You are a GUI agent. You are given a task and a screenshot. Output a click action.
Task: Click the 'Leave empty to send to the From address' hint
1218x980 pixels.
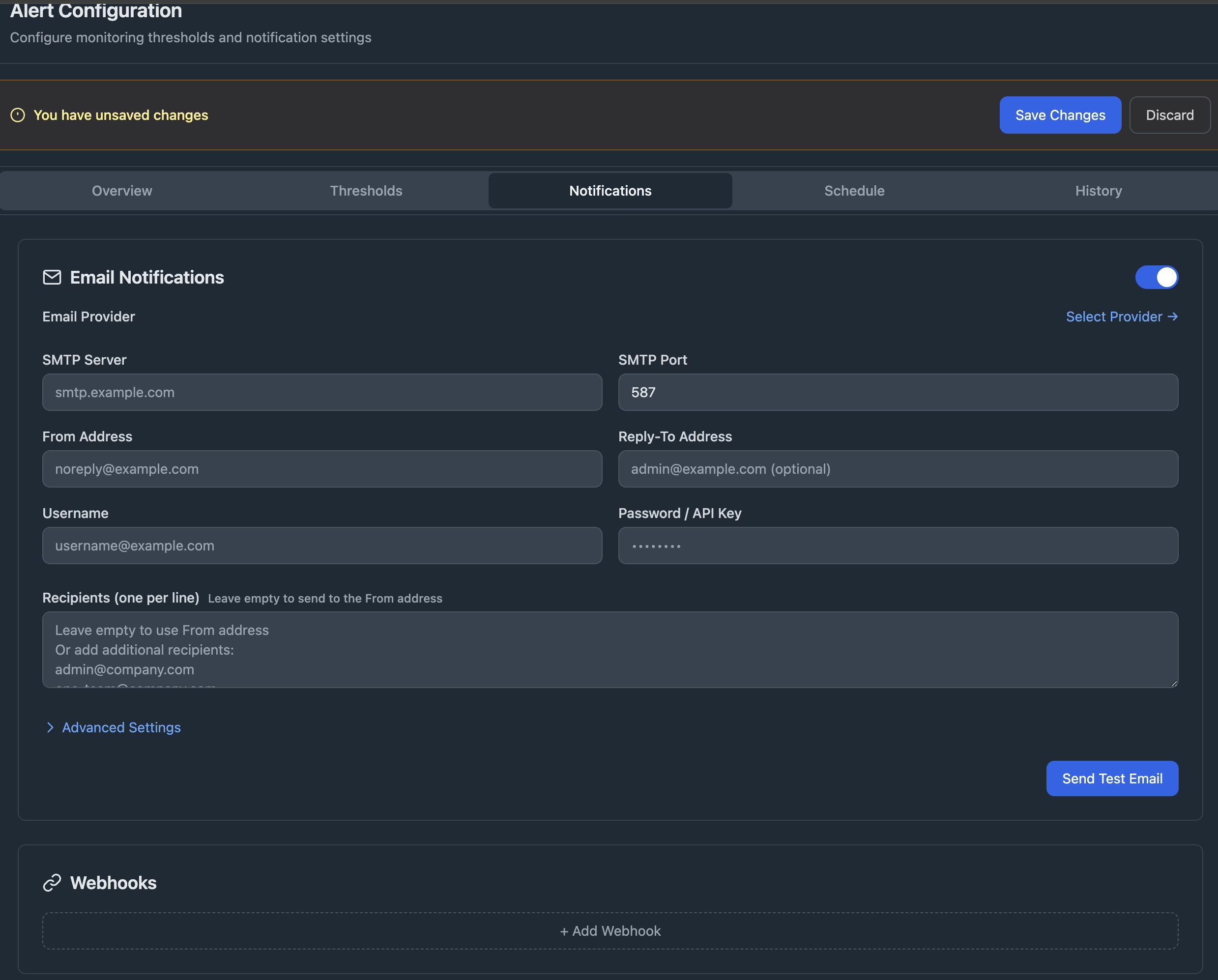[x=325, y=599]
